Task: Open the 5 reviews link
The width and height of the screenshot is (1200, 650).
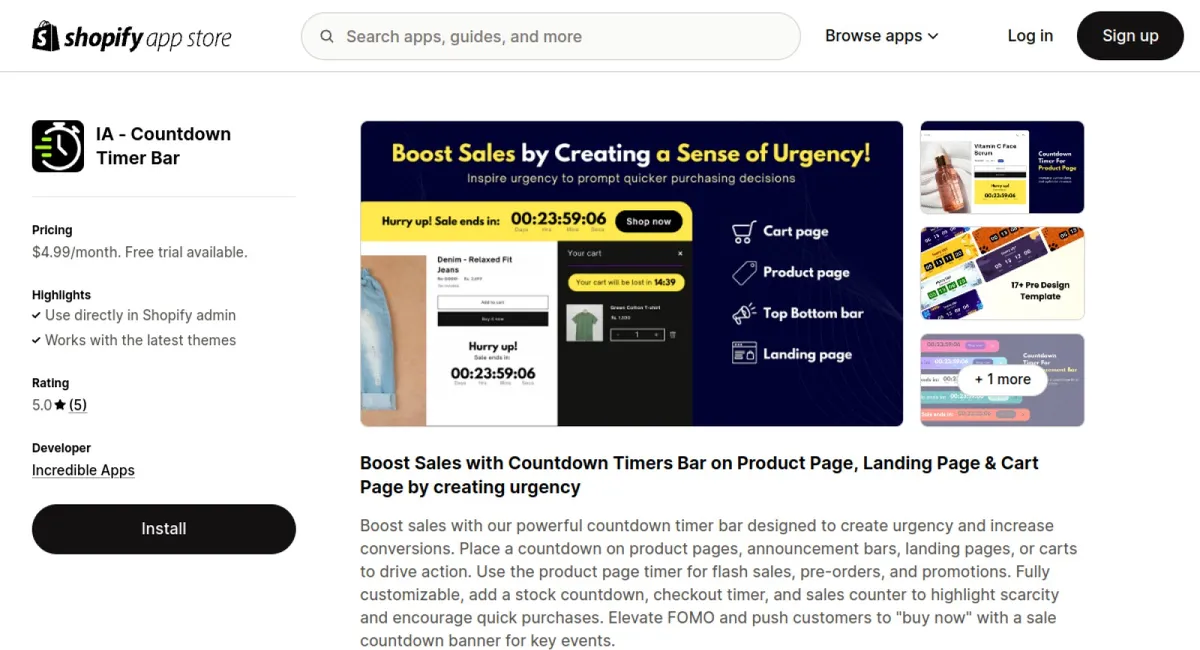Action: [78, 405]
